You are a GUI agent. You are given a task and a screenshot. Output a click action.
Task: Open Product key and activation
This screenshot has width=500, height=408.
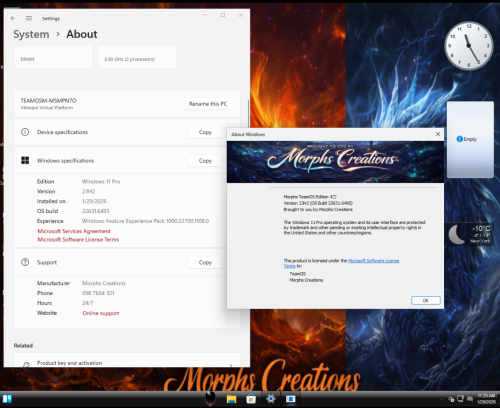[x=127, y=361]
